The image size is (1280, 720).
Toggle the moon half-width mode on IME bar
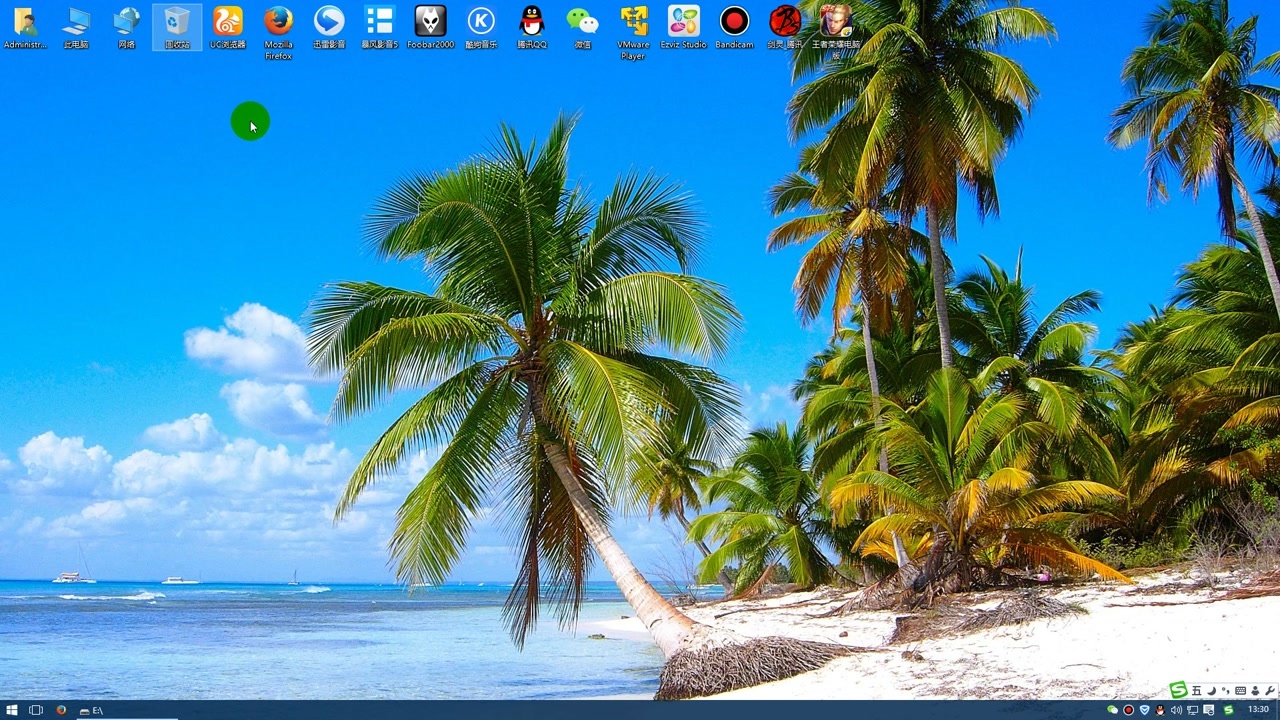point(1211,691)
